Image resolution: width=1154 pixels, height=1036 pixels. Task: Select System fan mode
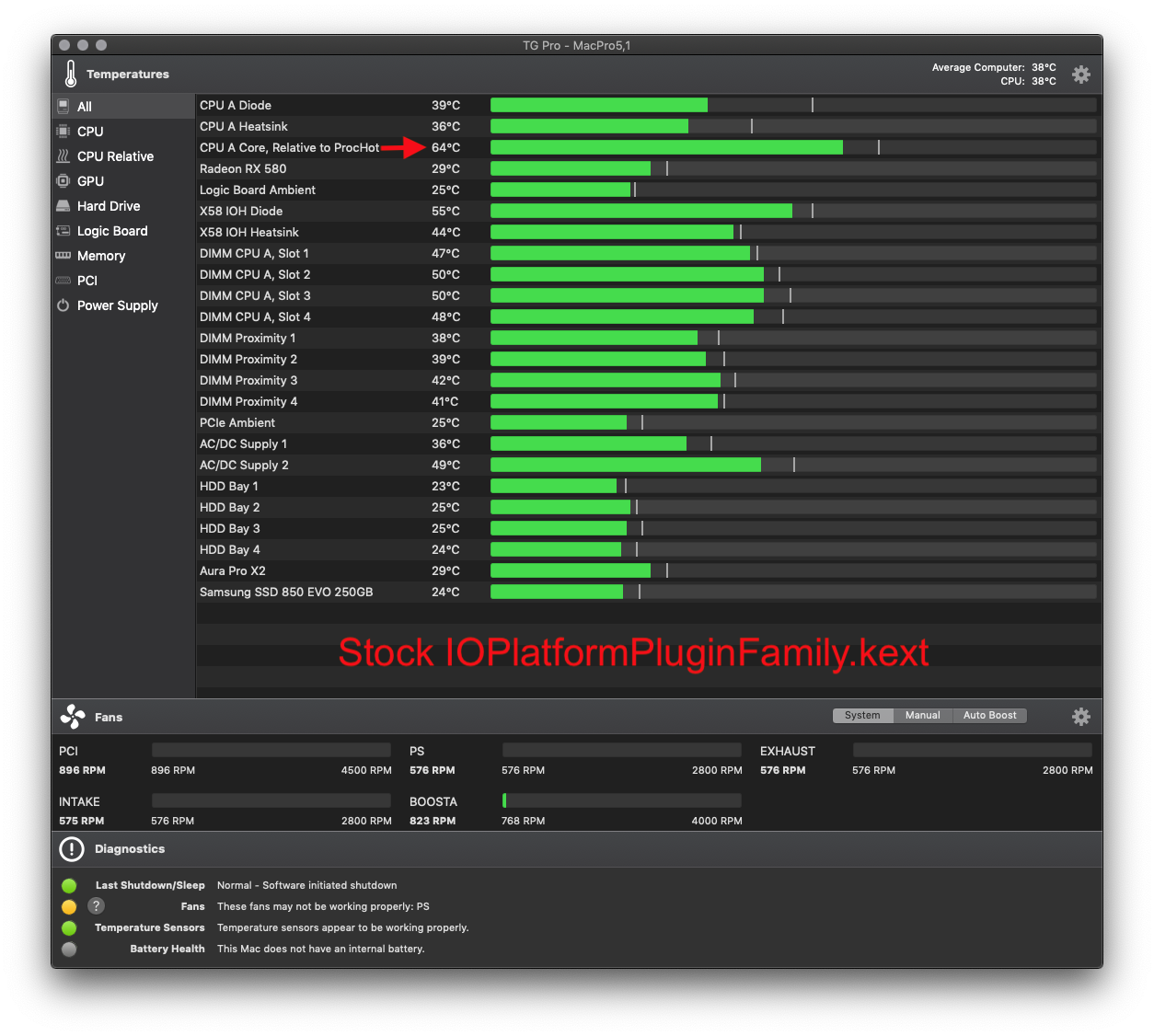(862, 715)
